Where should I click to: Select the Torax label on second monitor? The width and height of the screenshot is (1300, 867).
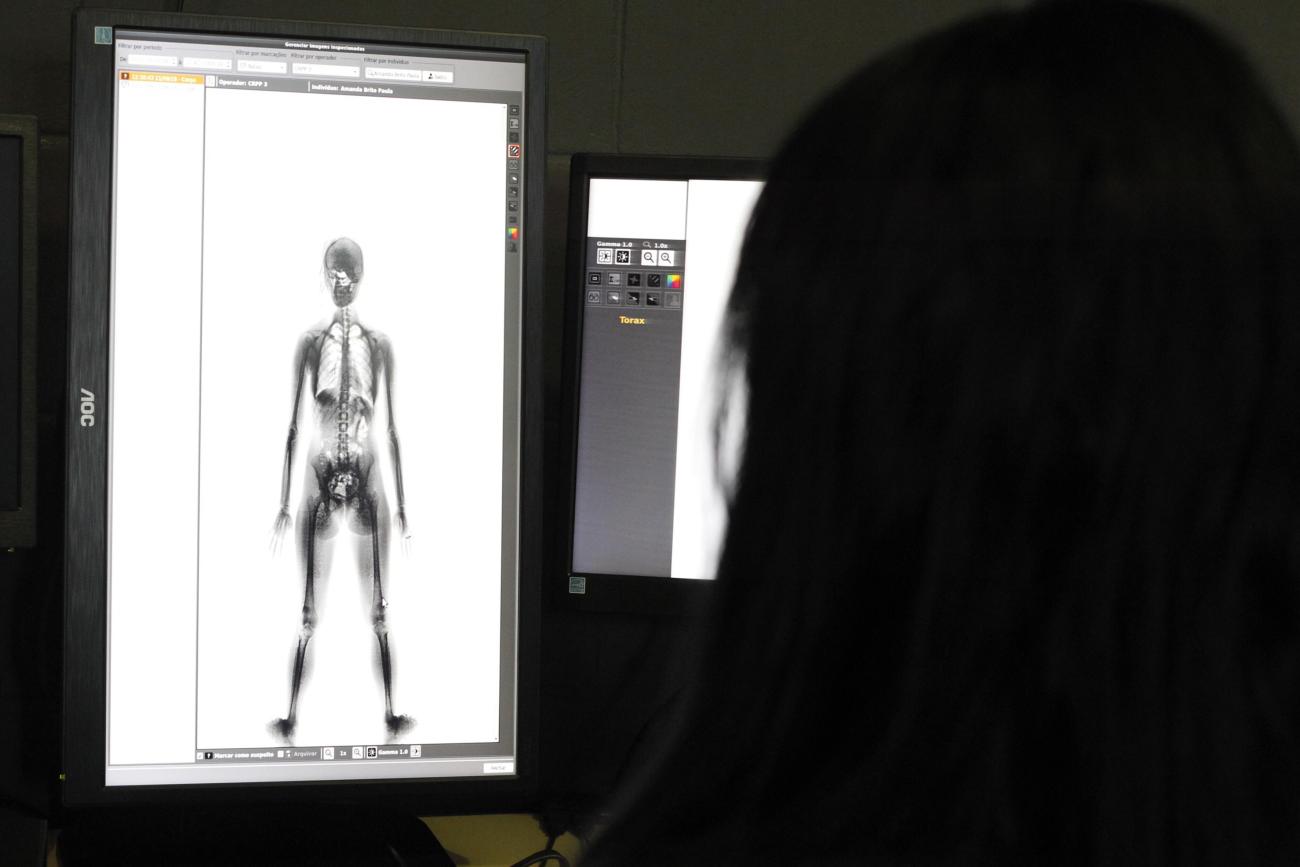(632, 320)
